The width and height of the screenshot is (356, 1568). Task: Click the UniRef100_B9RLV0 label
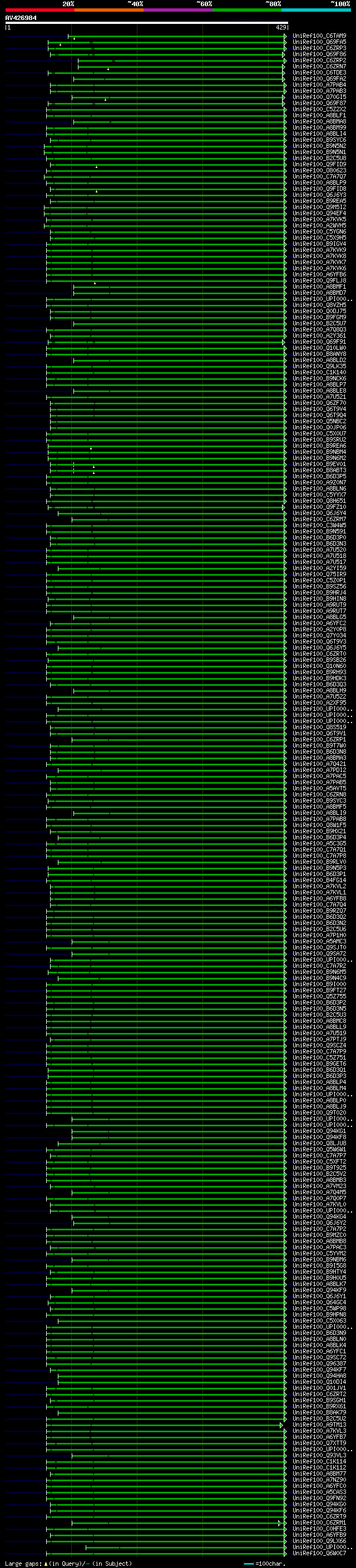tap(319, 862)
